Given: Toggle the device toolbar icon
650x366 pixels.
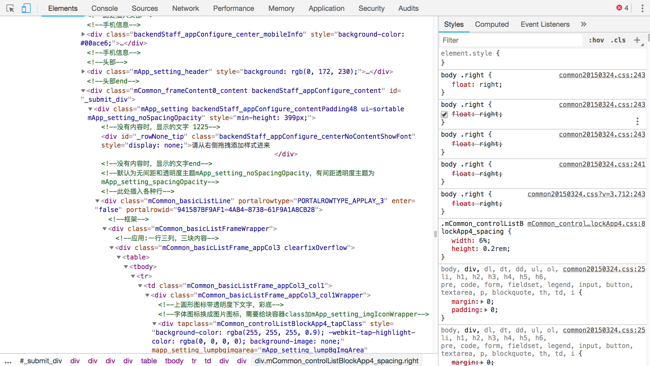Looking at the screenshot, I should [26, 8].
